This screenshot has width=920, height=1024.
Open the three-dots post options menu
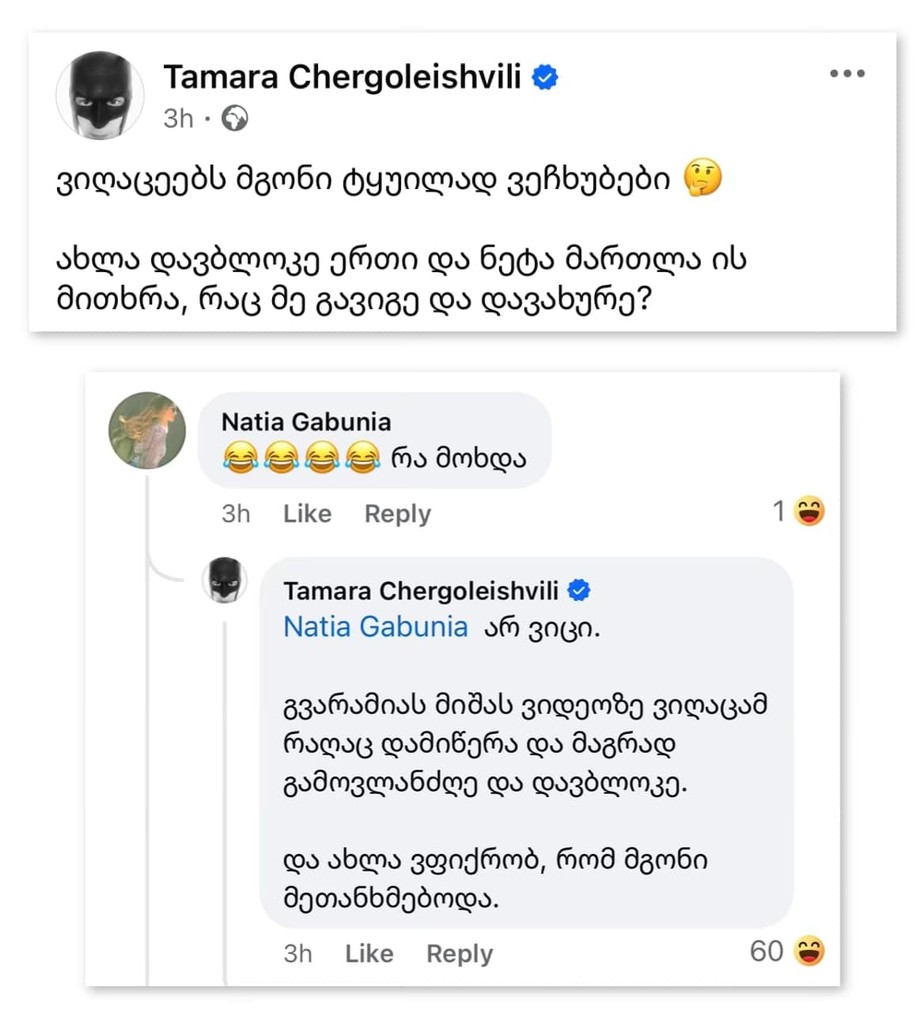[846, 74]
